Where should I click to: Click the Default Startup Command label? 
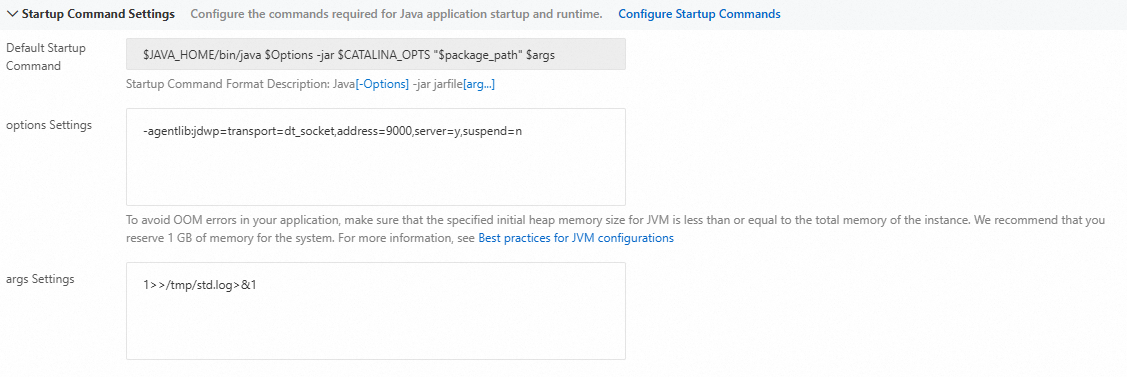point(46,57)
